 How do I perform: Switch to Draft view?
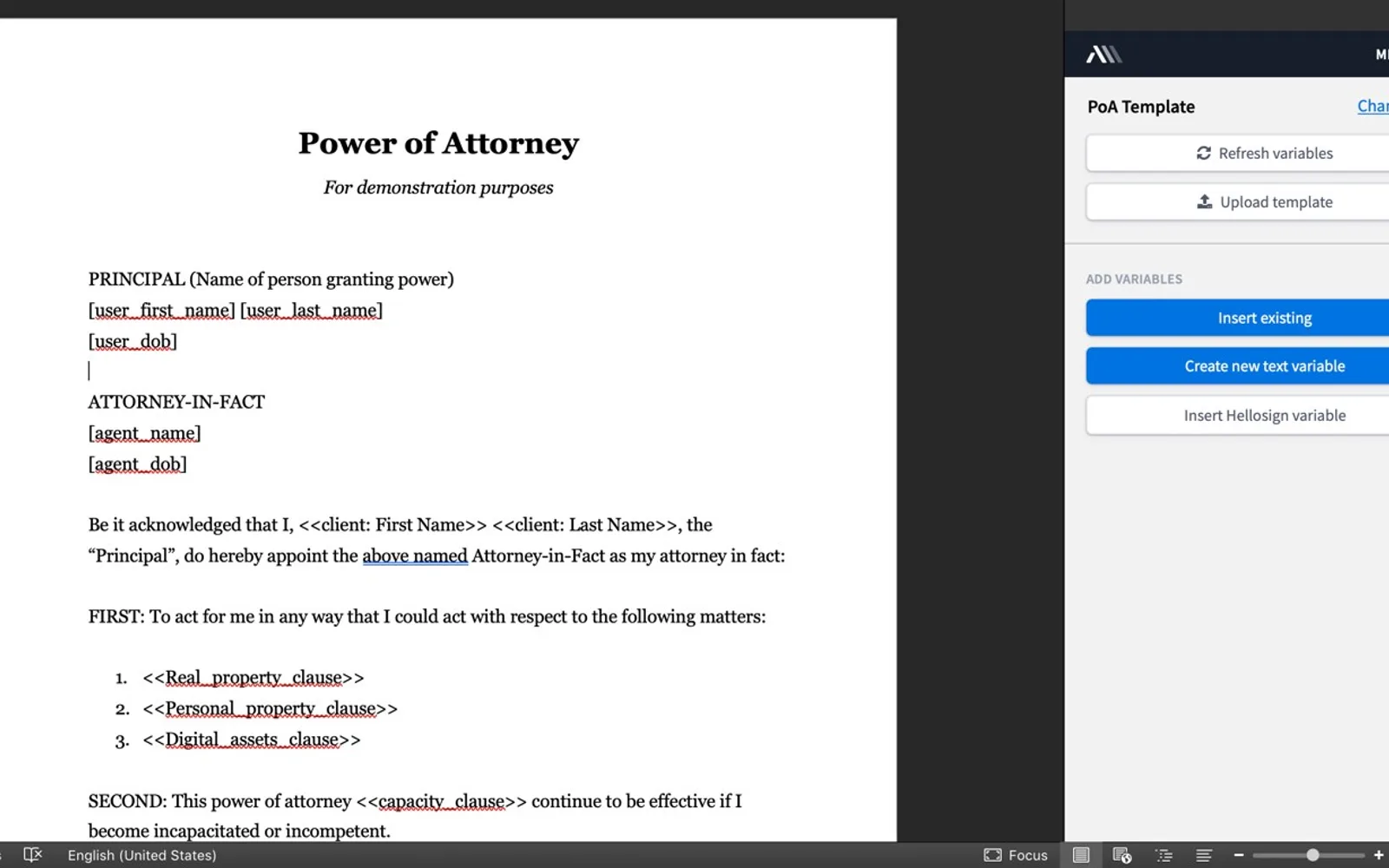pos(1204,855)
